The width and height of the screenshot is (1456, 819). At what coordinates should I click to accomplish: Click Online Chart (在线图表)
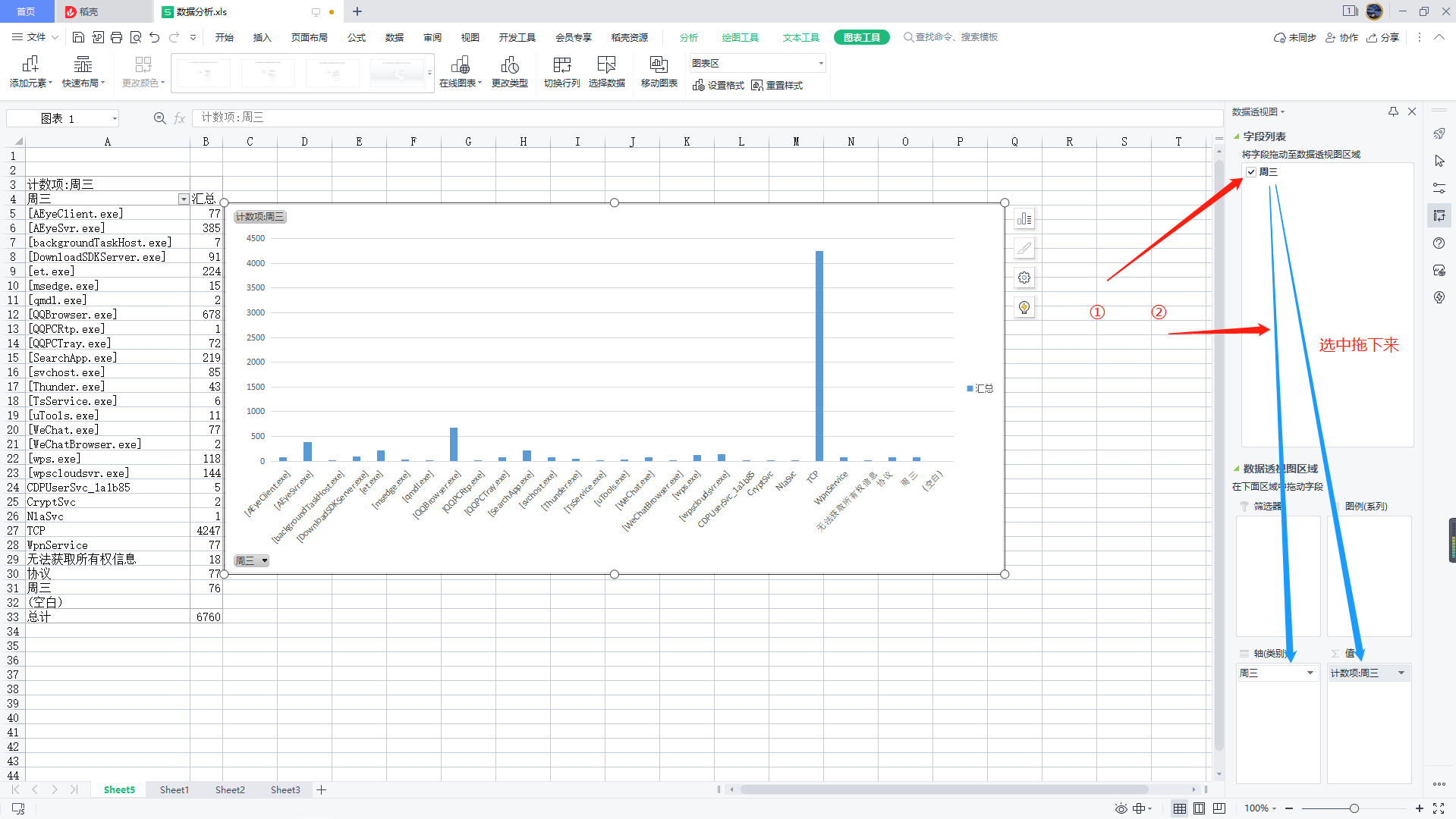(x=461, y=72)
